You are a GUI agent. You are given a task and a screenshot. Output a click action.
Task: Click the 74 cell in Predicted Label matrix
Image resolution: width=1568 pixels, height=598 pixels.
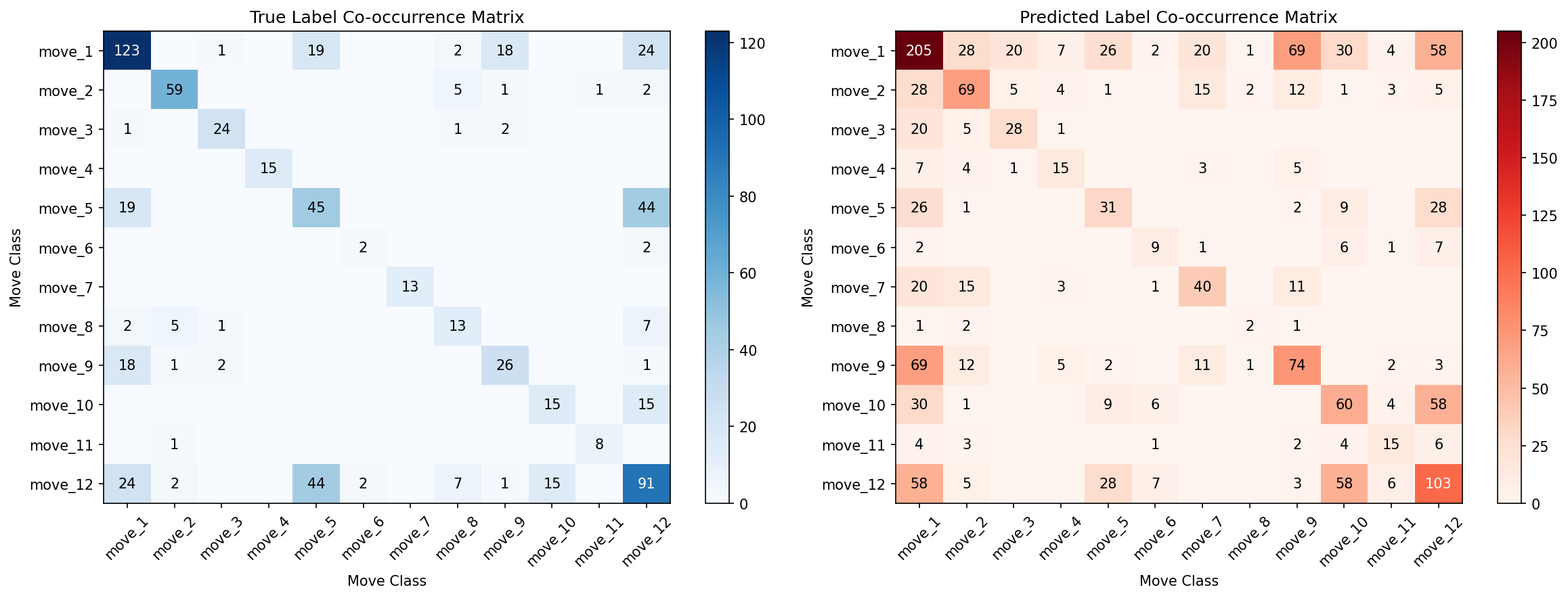coord(1297,365)
